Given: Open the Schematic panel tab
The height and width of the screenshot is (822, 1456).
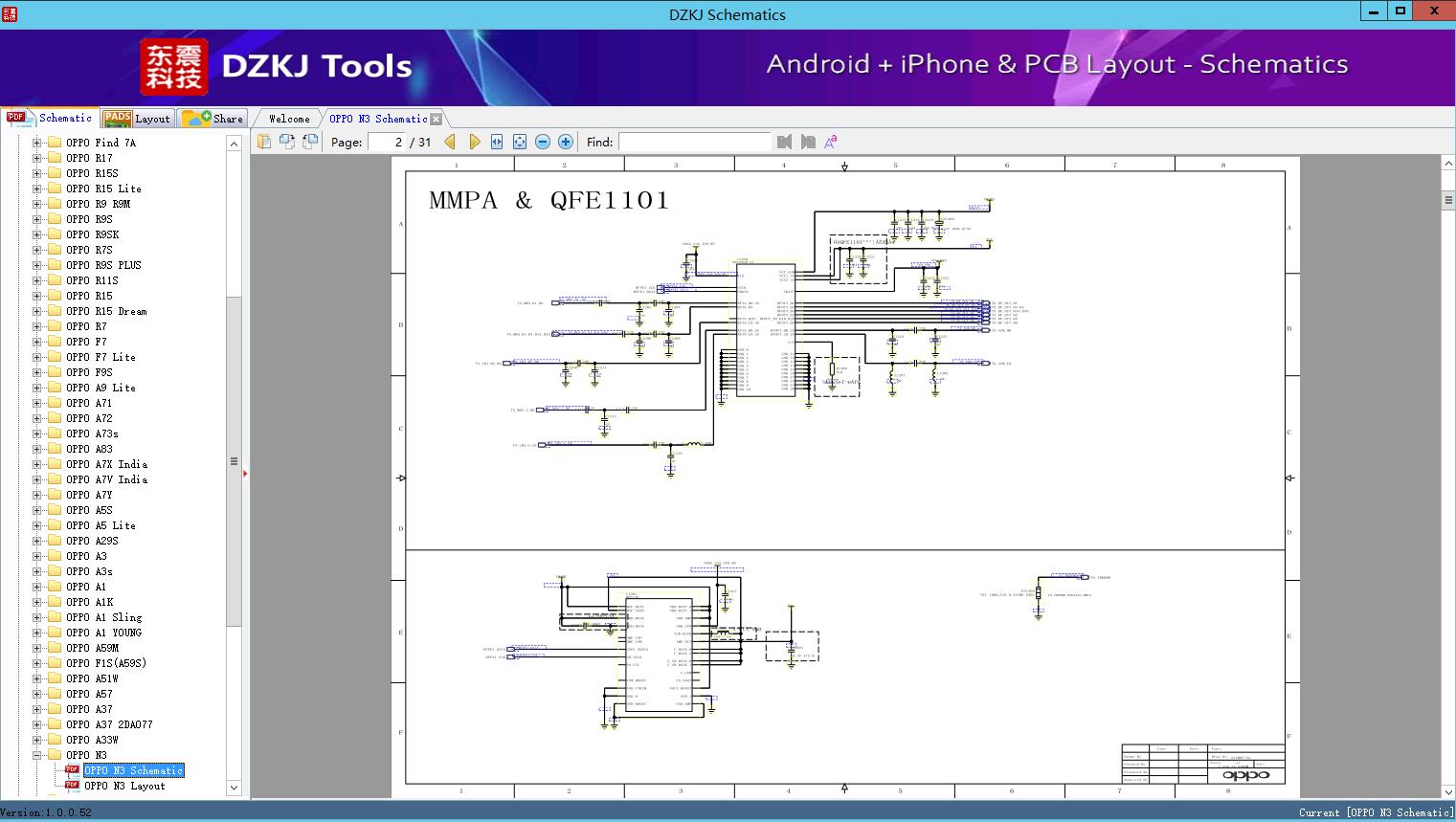Looking at the screenshot, I should [x=50, y=118].
